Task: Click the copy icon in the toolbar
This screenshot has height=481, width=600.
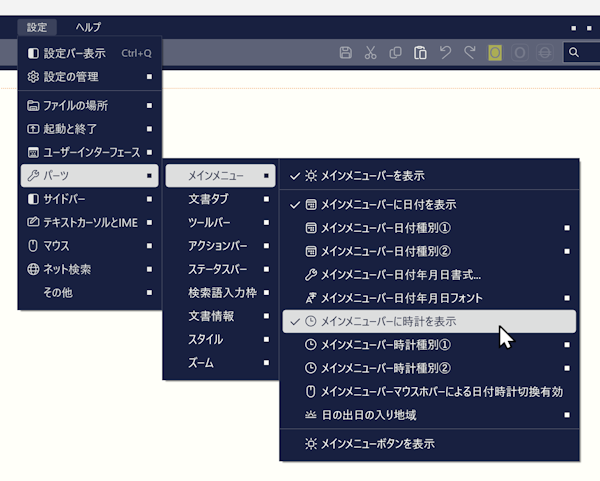Action: coord(396,52)
